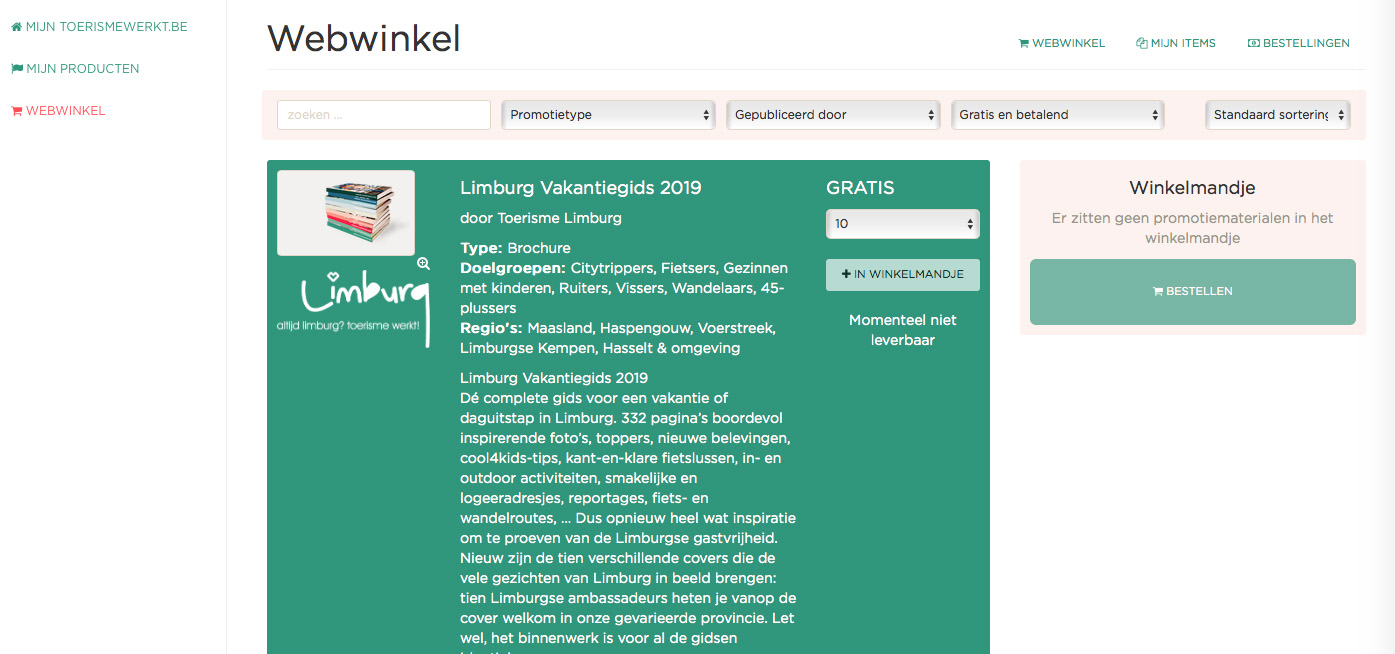
Task: Click the Type: Brochure line
Action: pos(516,248)
